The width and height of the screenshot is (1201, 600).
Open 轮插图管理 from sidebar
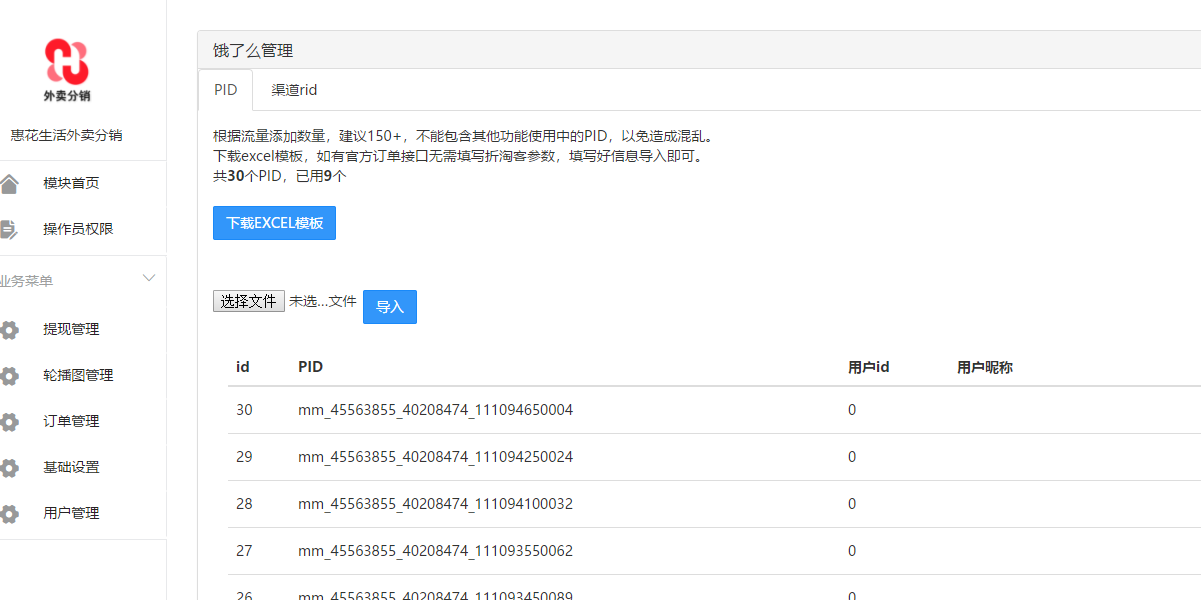point(78,375)
